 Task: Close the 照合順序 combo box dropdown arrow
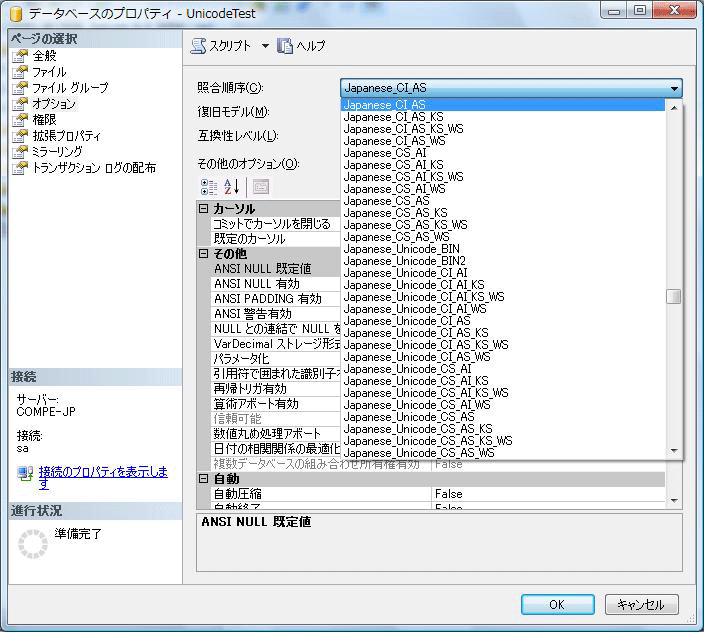tap(675, 88)
